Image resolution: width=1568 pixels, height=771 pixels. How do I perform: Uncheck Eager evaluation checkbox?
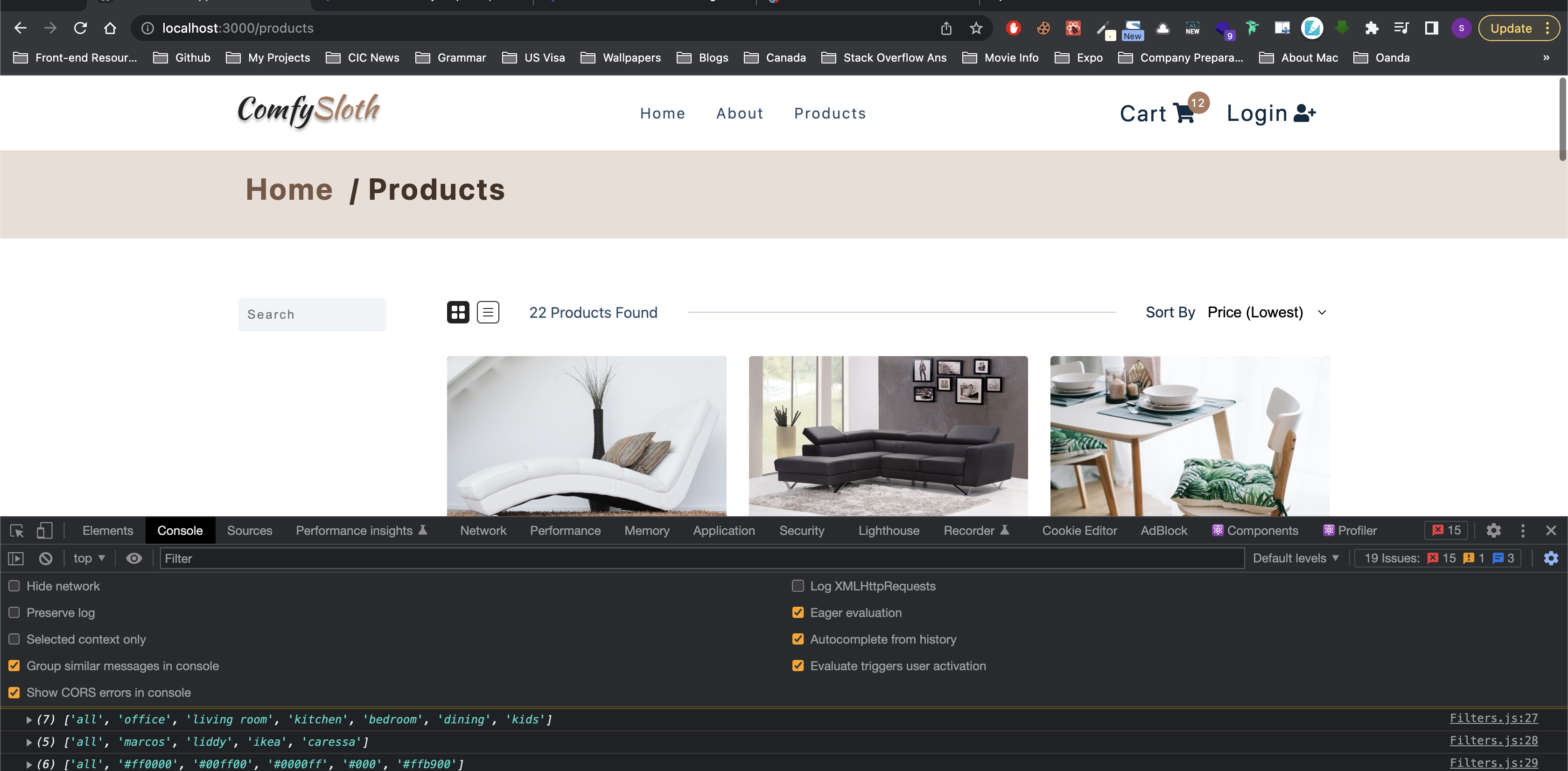click(798, 613)
